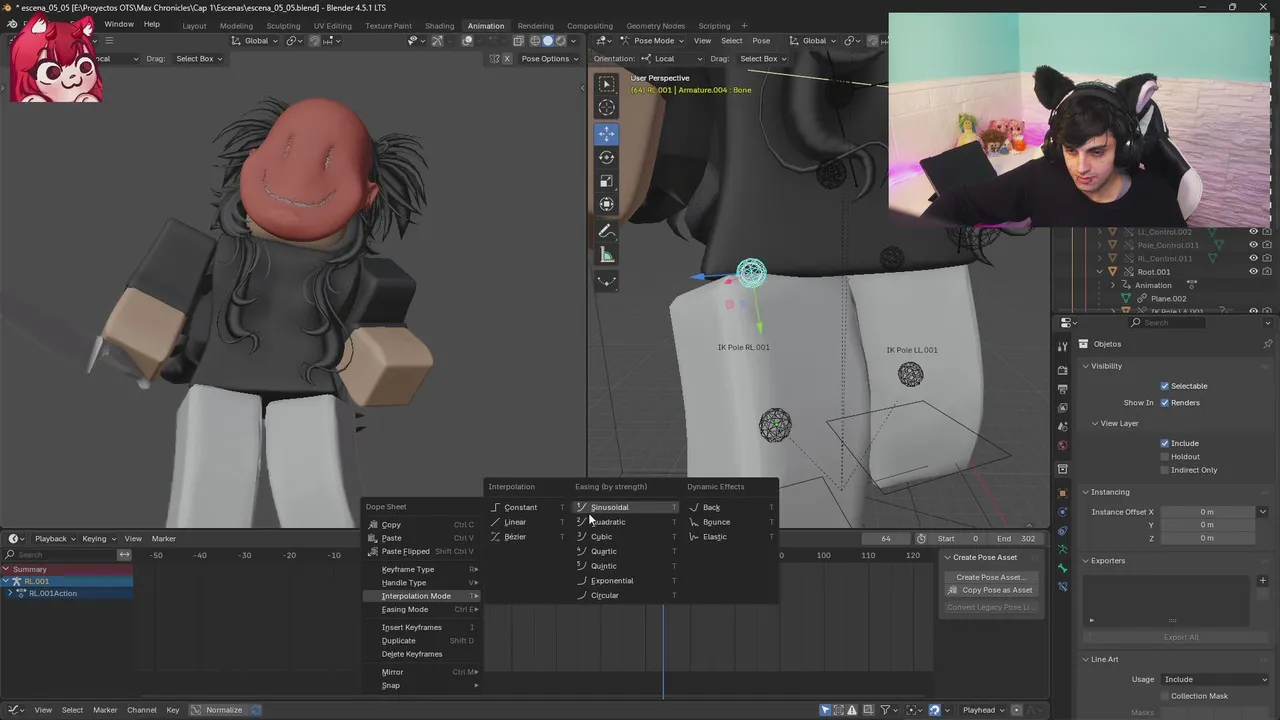Image resolution: width=1280 pixels, height=720 pixels.
Task: Collapse the Root.001 outliner tree item
Action: pyautogui.click(x=1100, y=272)
